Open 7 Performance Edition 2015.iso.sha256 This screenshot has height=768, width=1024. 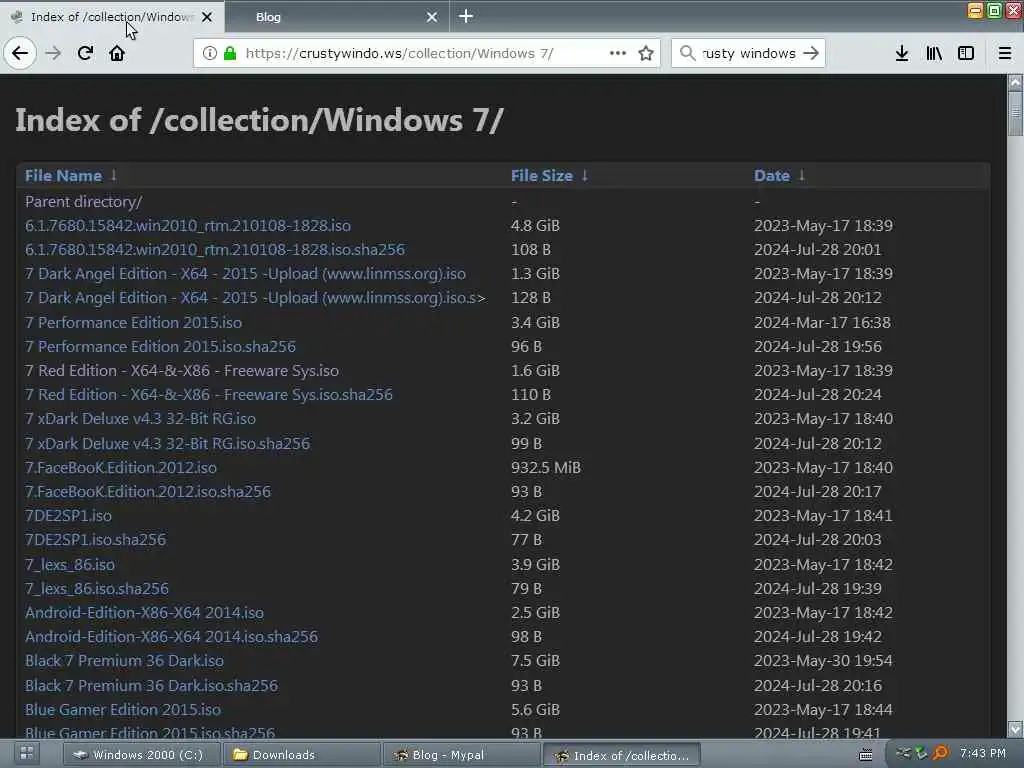tap(160, 347)
